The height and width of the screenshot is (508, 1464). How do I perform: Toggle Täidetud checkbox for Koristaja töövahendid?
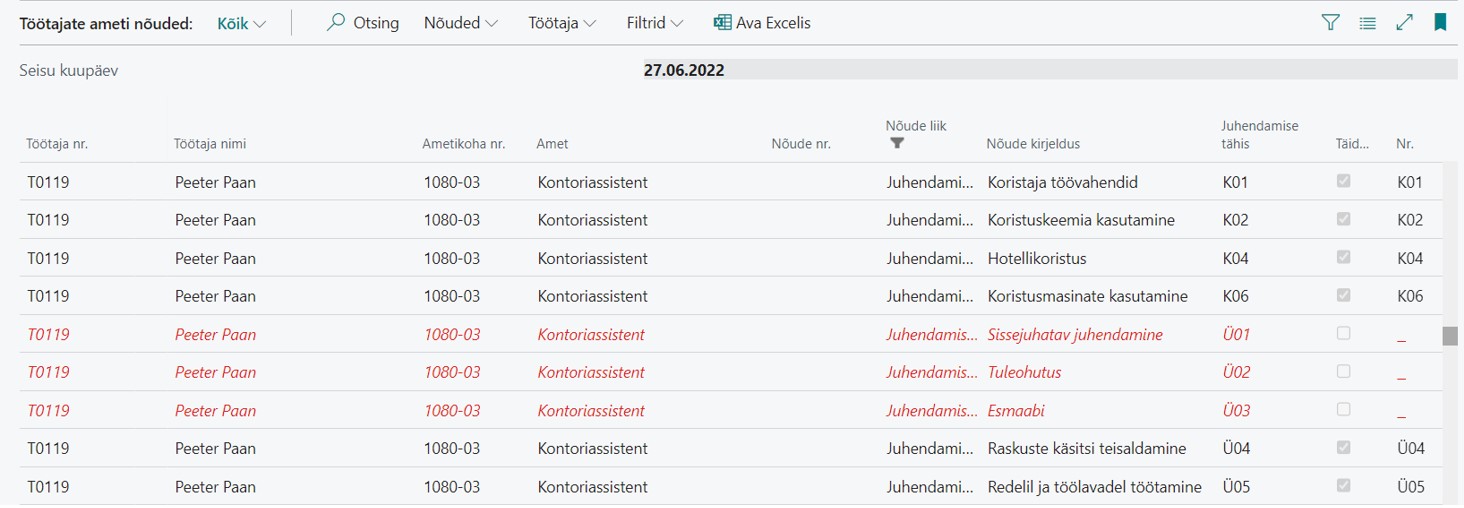tap(1344, 181)
